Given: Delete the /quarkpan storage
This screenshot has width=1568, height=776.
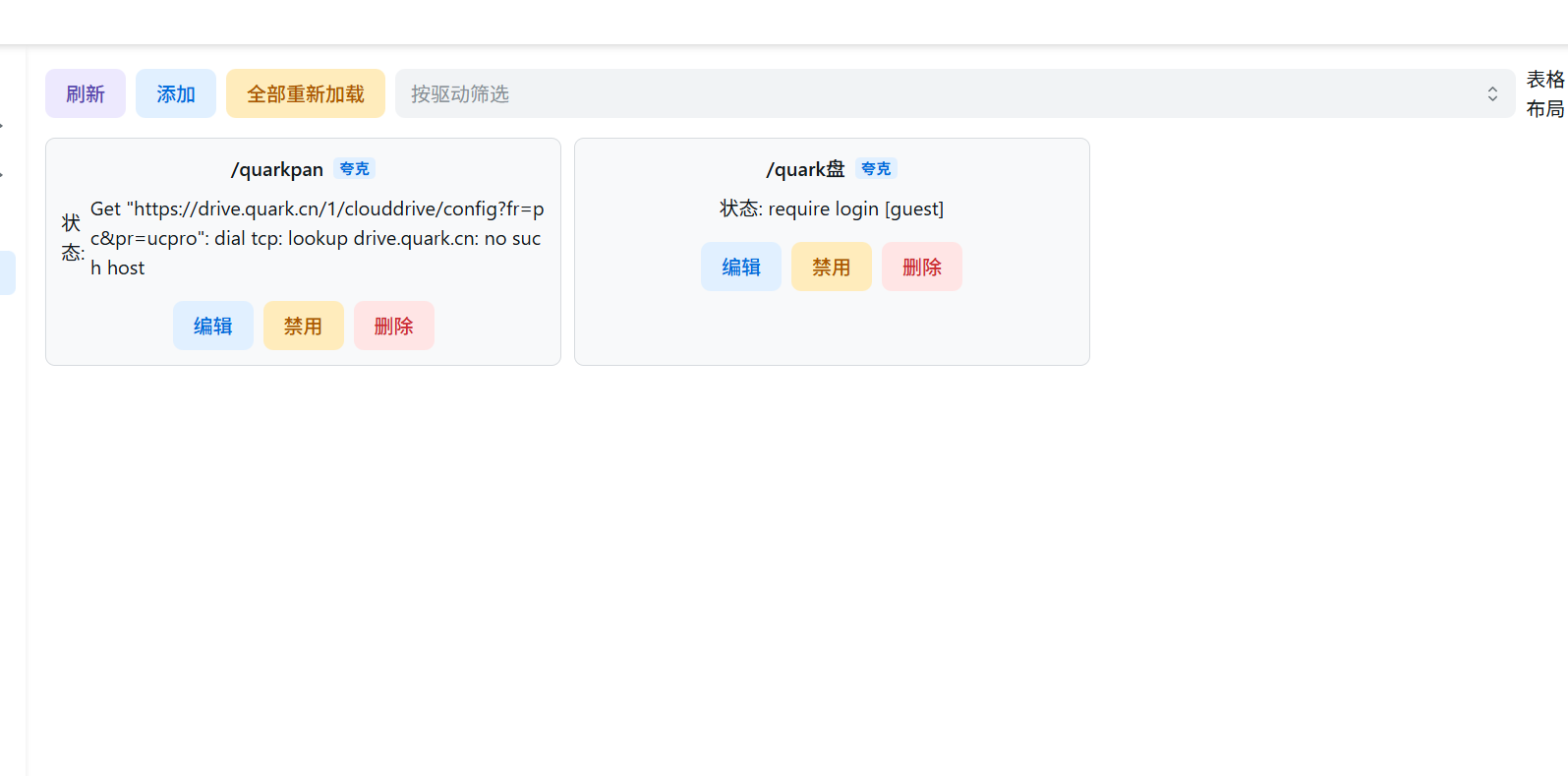Looking at the screenshot, I should point(394,326).
